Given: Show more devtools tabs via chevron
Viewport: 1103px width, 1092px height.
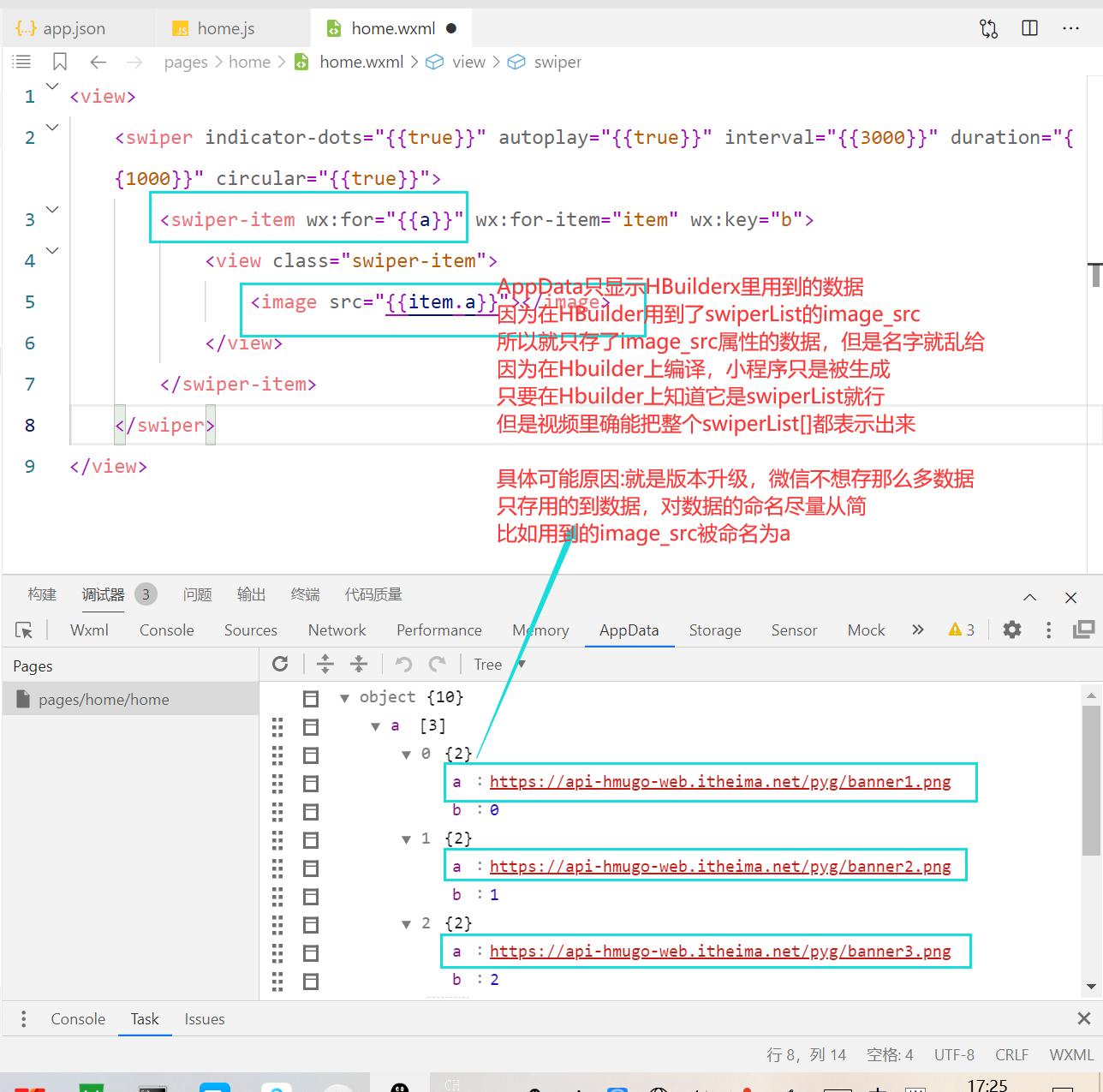Looking at the screenshot, I should (918, 630).
